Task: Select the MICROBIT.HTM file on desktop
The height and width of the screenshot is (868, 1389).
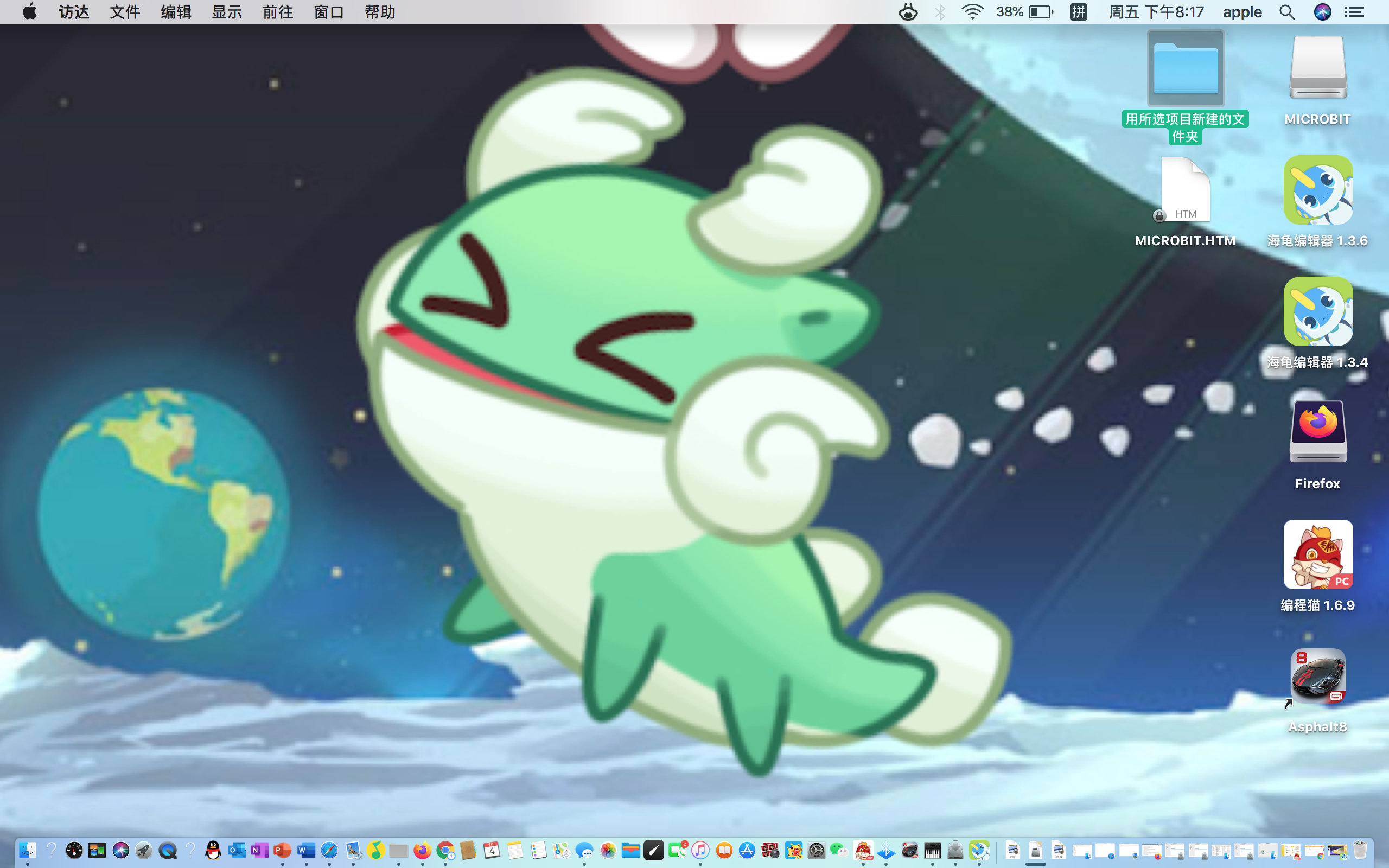Action: pyautogui.click(x=1185, y=190)
